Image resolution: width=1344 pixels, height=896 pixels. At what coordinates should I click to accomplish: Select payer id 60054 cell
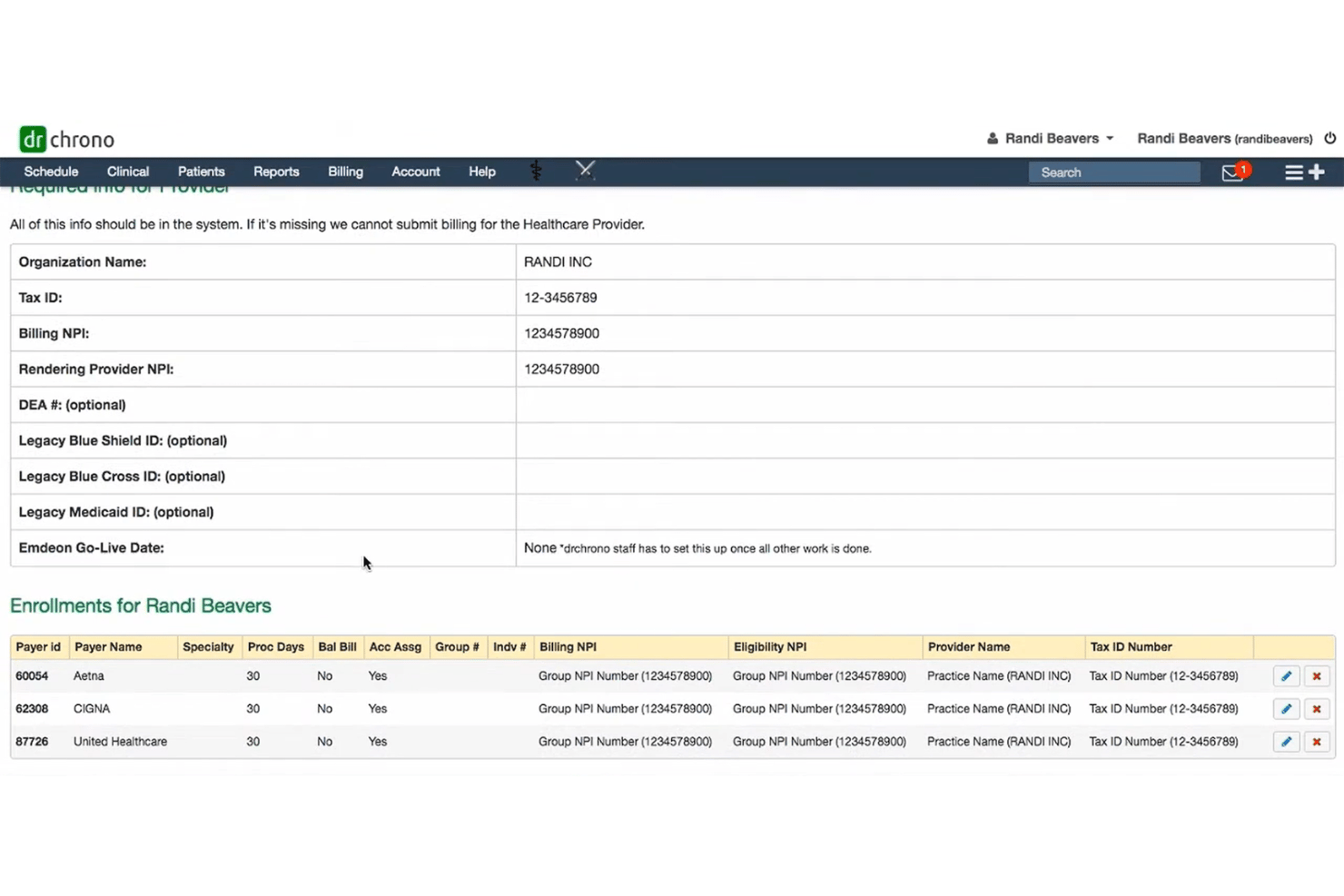(32, 676)
